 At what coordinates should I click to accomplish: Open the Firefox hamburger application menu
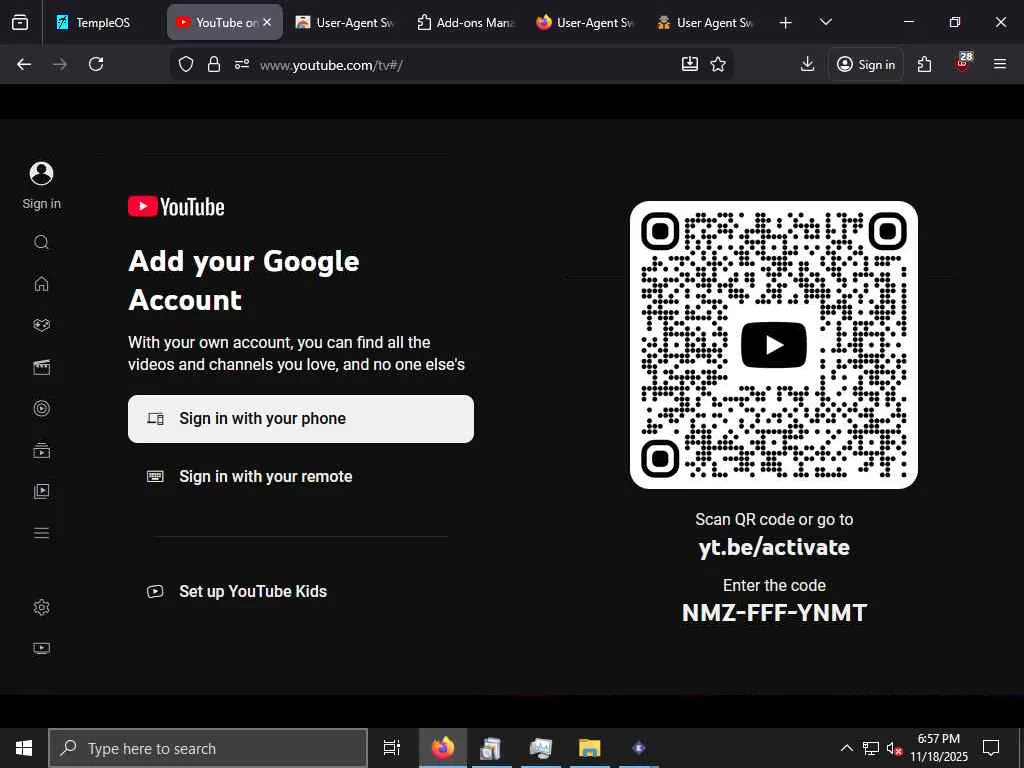point(1000,64)
